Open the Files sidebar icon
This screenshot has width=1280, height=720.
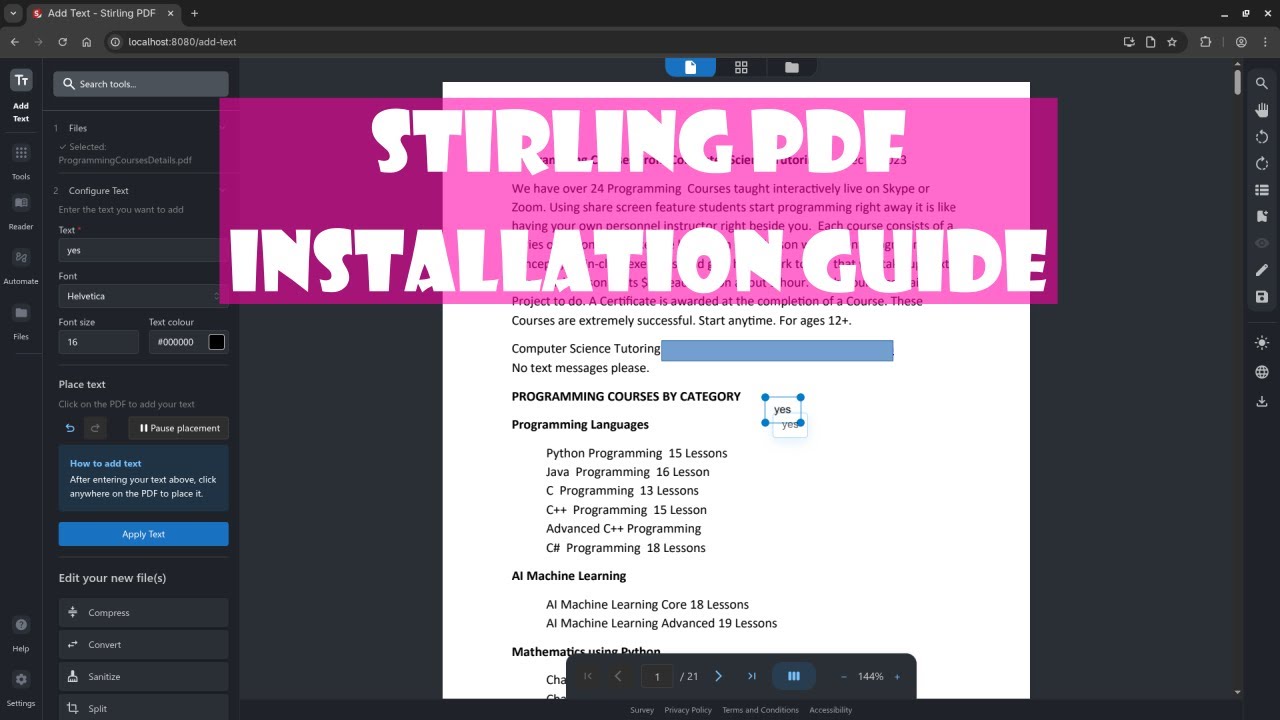21,313
